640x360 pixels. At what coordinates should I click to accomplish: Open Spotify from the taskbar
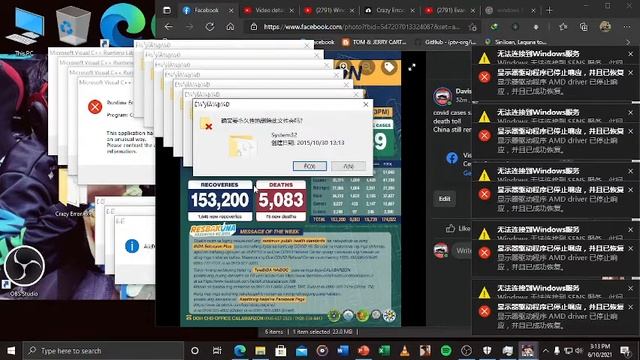(446, 351)
